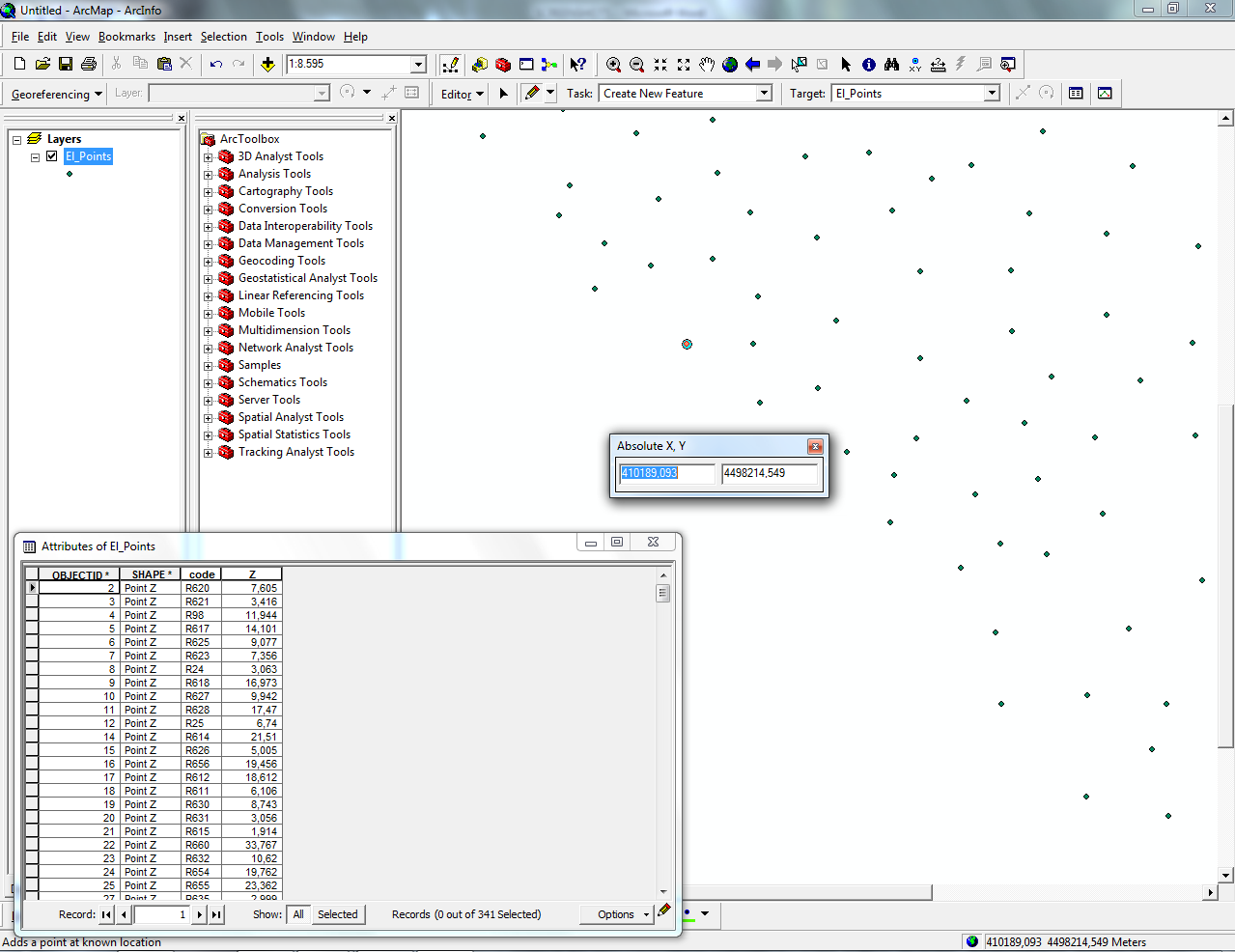Screen dimensions: 1235x952
Task: Click the Add Data icon
Action: (268, 64)
